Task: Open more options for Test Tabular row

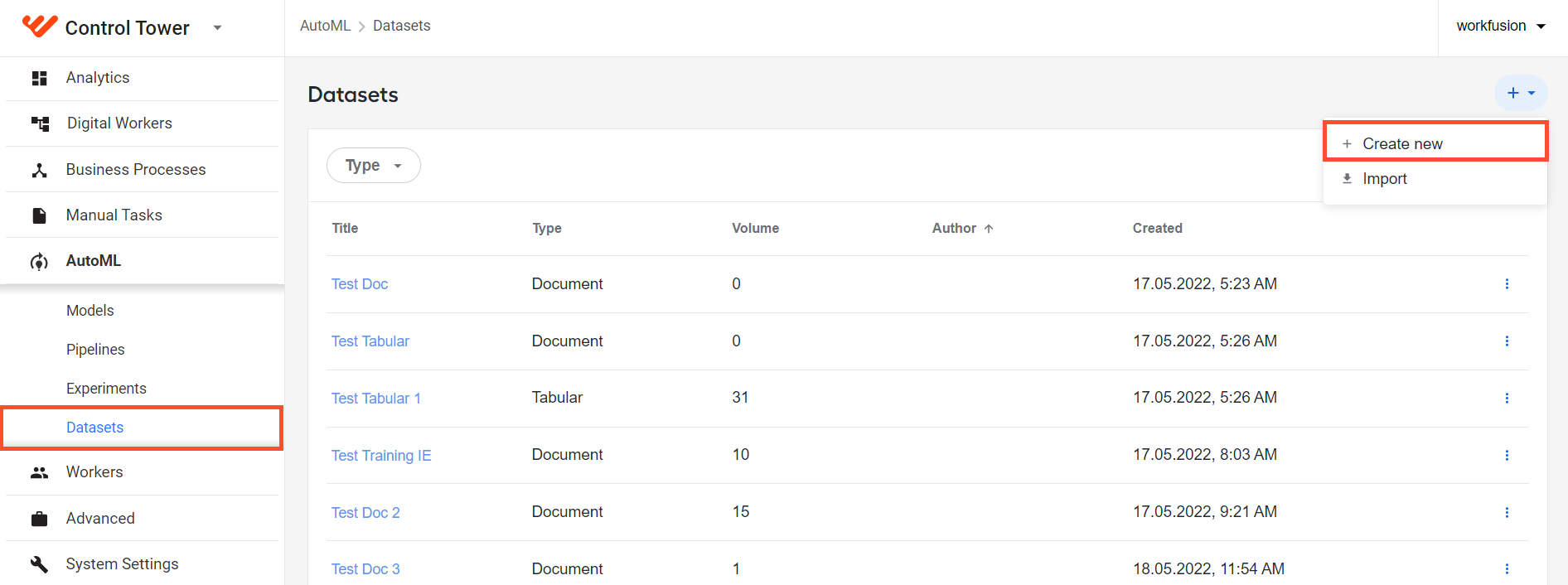Action: (1507, 341)
